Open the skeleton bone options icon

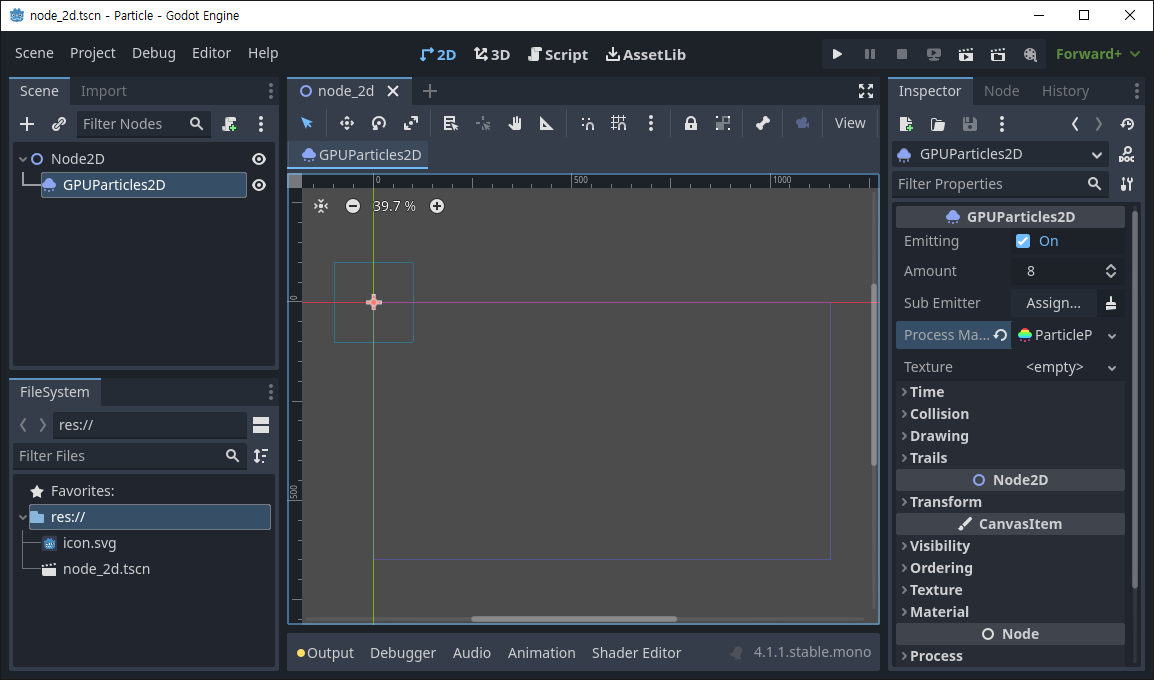[x=762, y=123]
